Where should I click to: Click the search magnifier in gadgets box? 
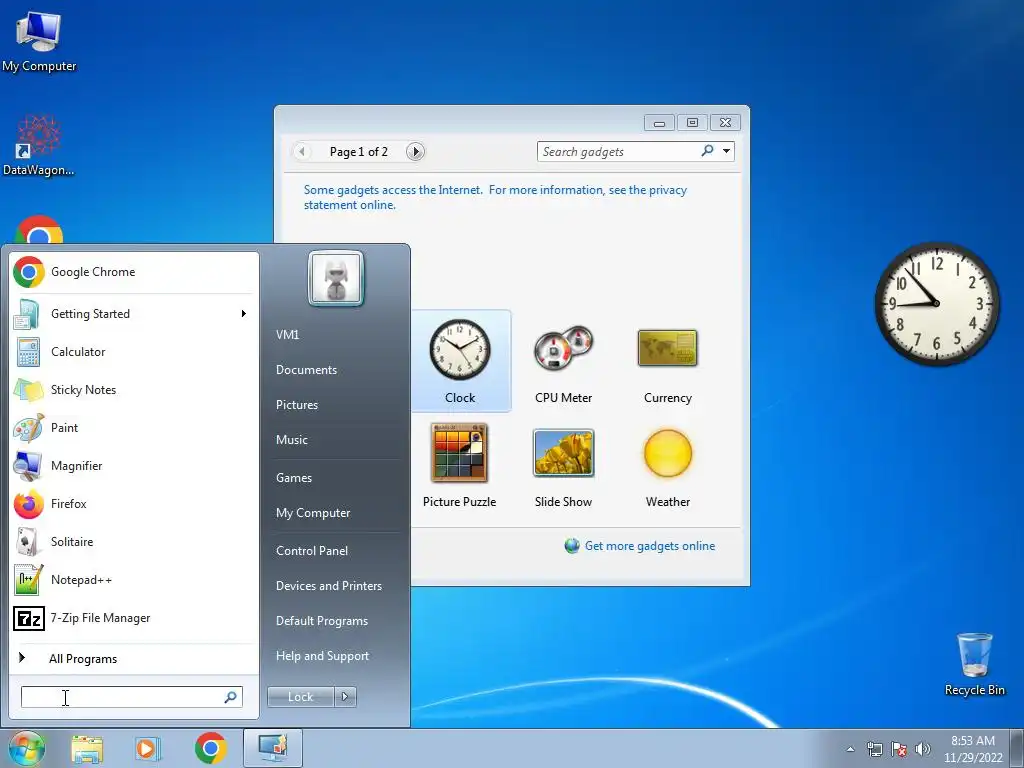707,151
